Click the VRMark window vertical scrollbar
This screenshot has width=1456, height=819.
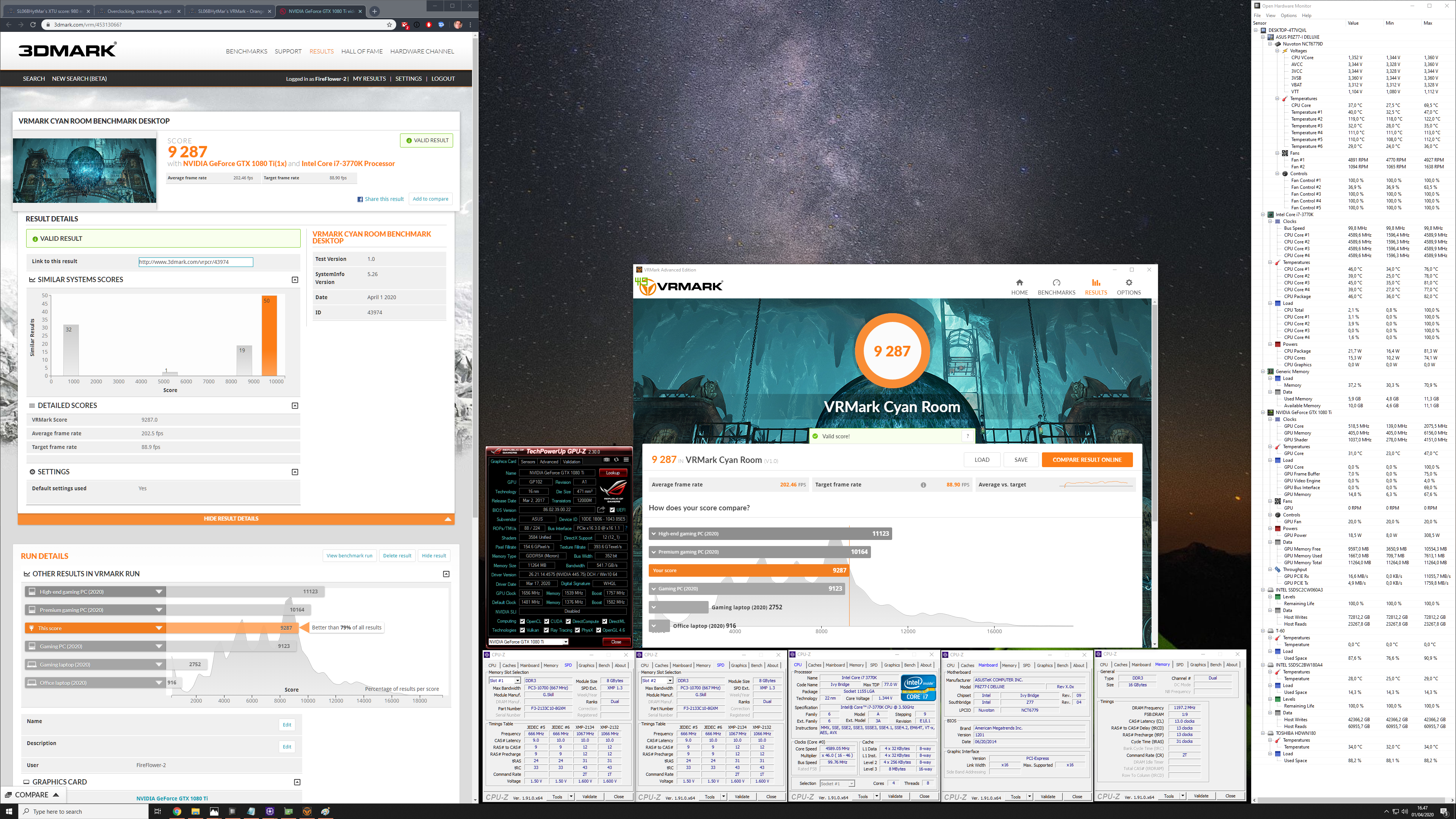pos(1154,413)
